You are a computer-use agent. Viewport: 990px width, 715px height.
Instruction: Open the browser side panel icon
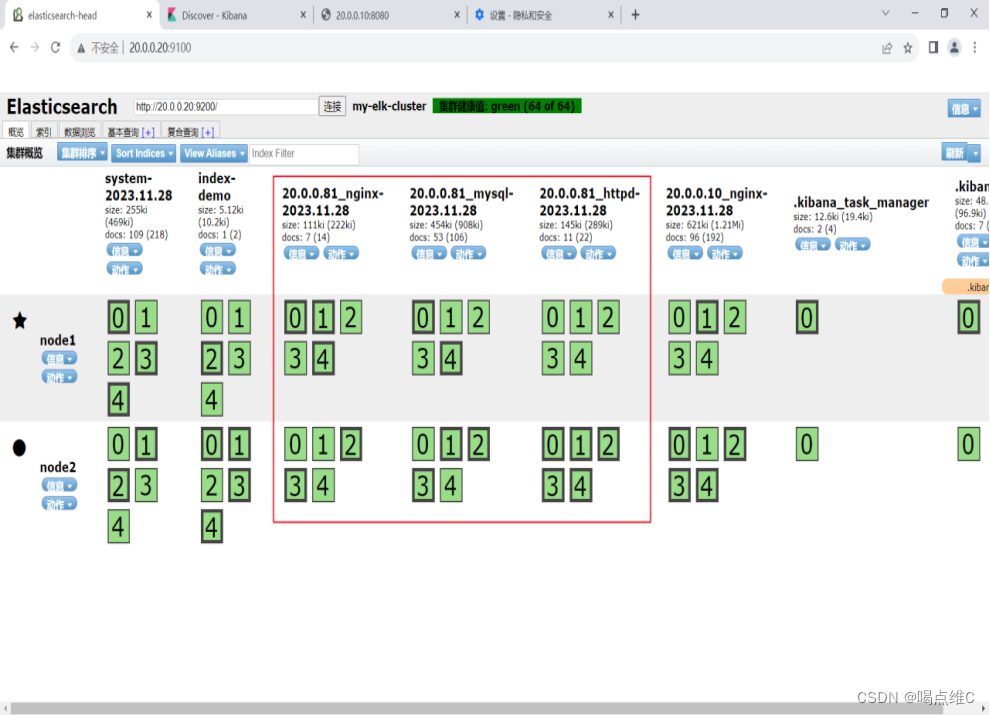pos(933,47)
